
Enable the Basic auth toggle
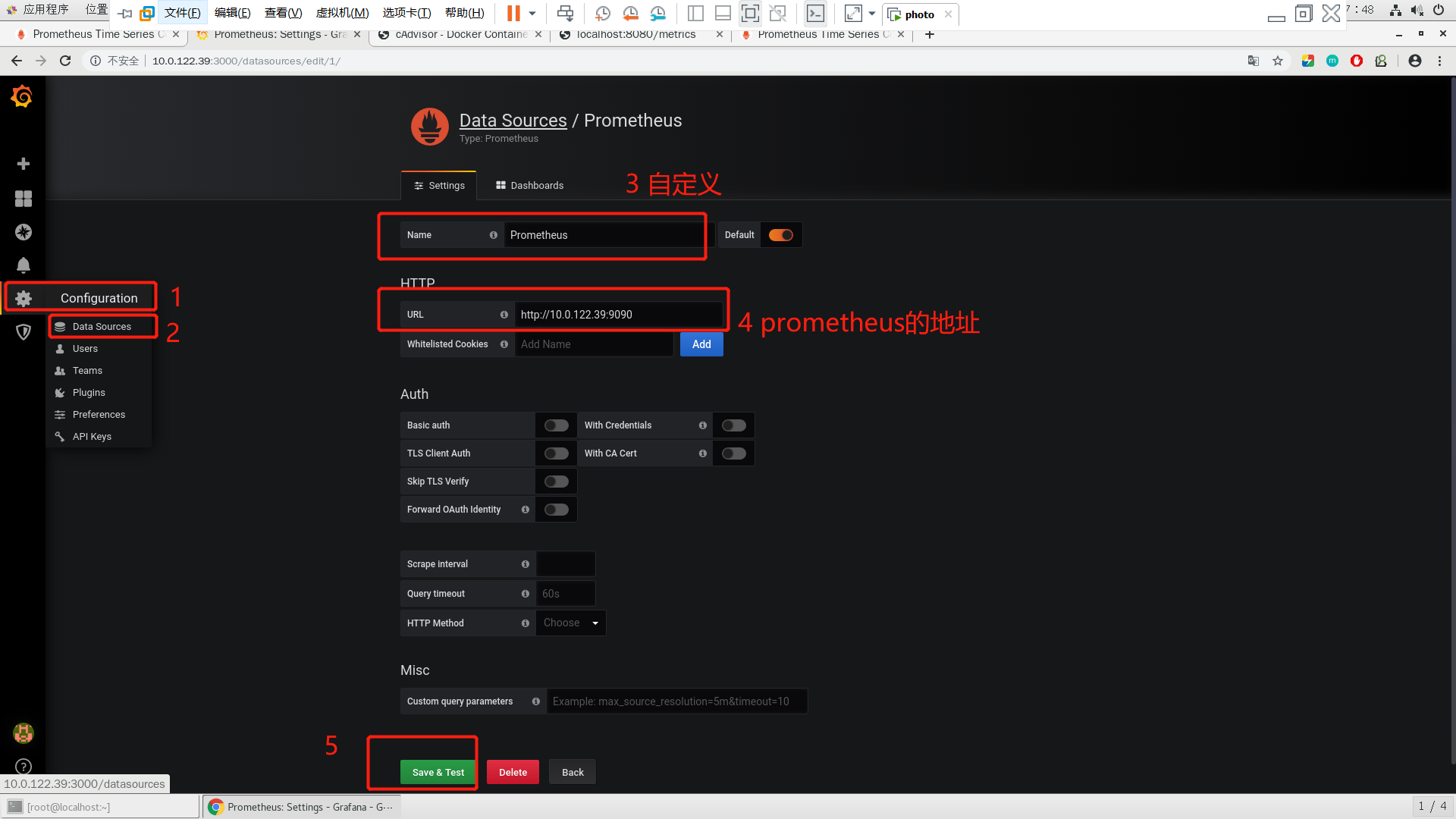(x=556, y=425)
